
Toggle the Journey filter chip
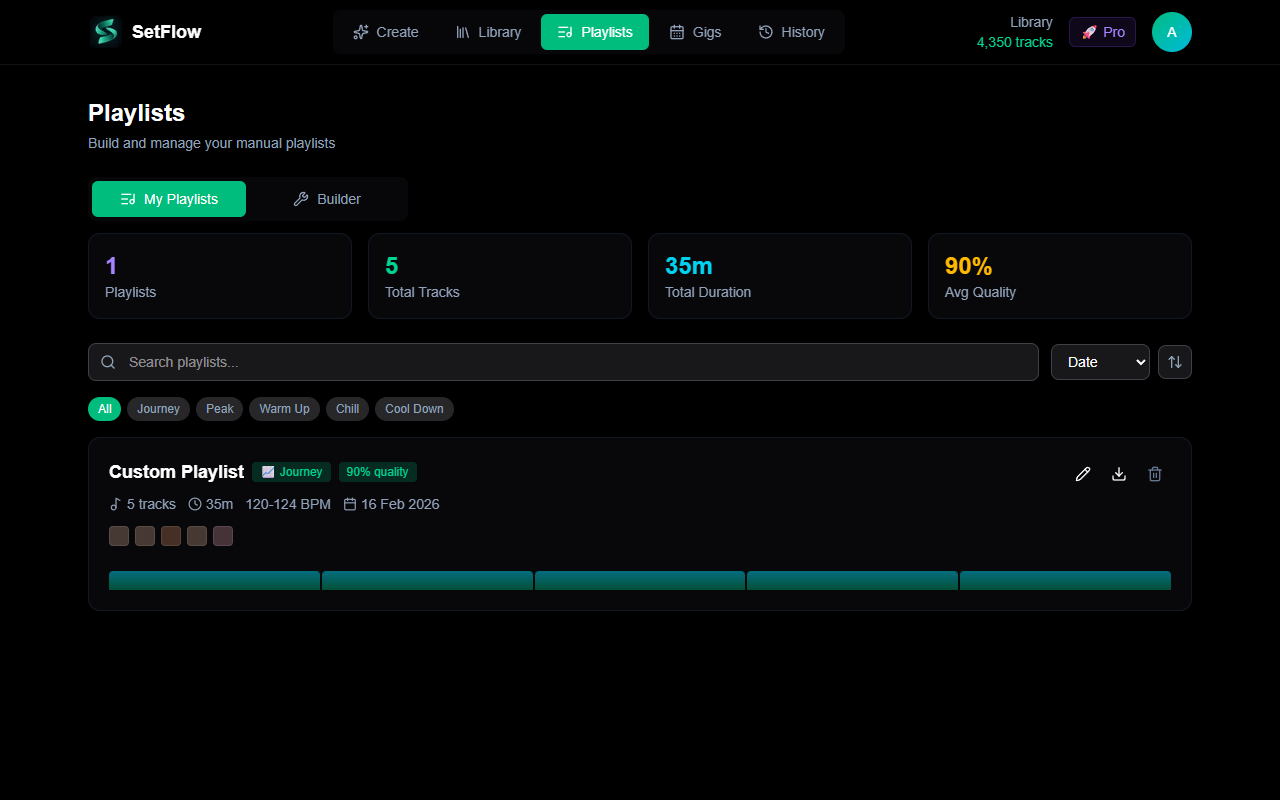point(158,409)
